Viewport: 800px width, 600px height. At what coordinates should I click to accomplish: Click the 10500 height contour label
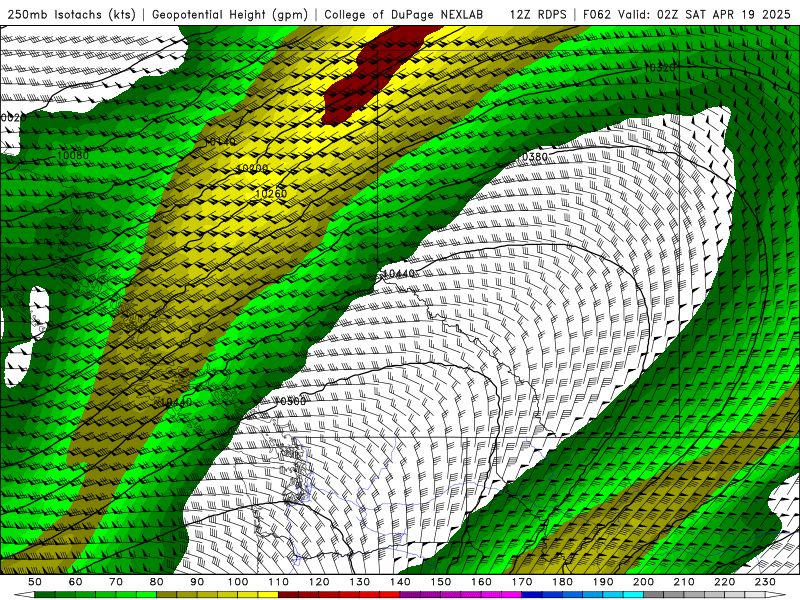[290, 401]
